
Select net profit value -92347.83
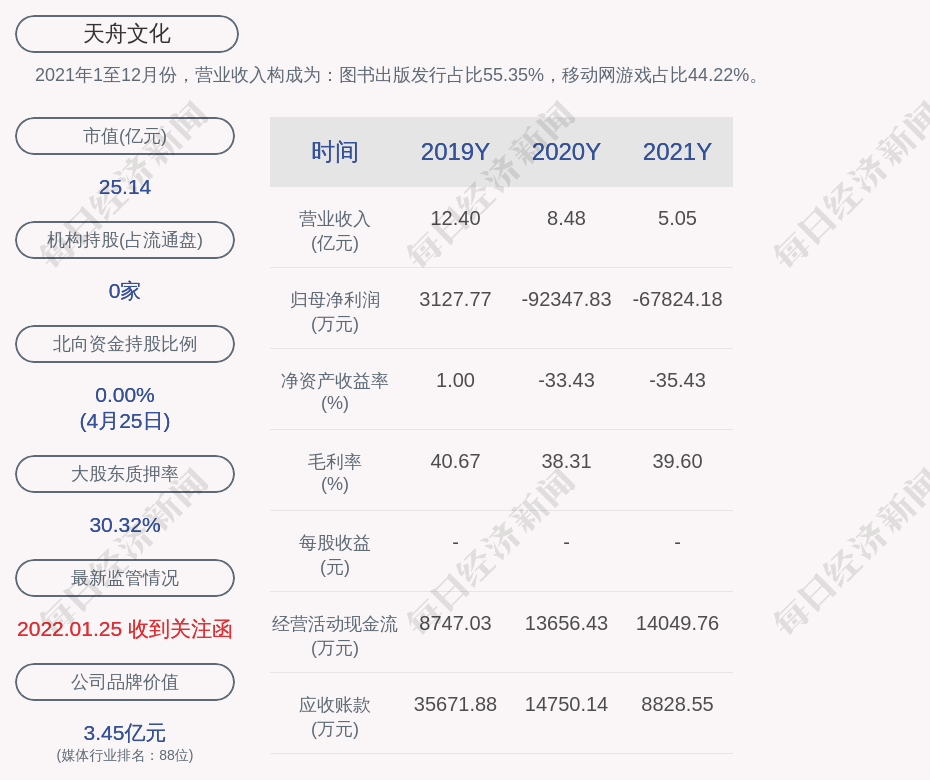pos(566,299)
